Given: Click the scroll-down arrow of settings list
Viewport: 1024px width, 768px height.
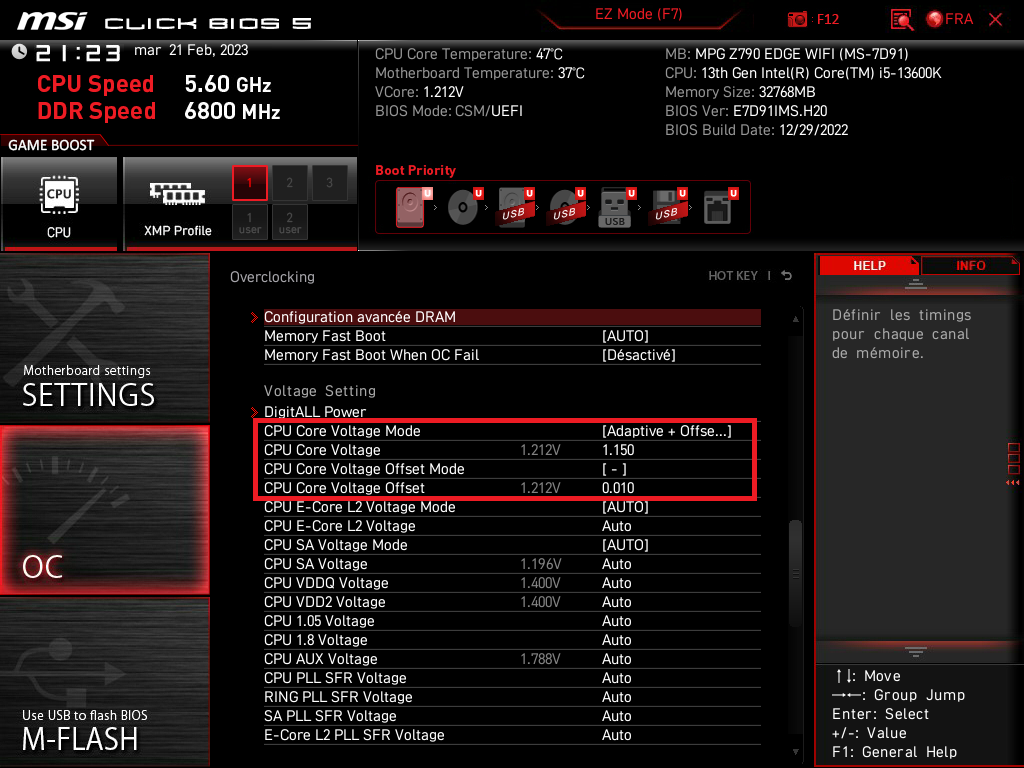Looking at the screenshot, I should click(795, 752).
